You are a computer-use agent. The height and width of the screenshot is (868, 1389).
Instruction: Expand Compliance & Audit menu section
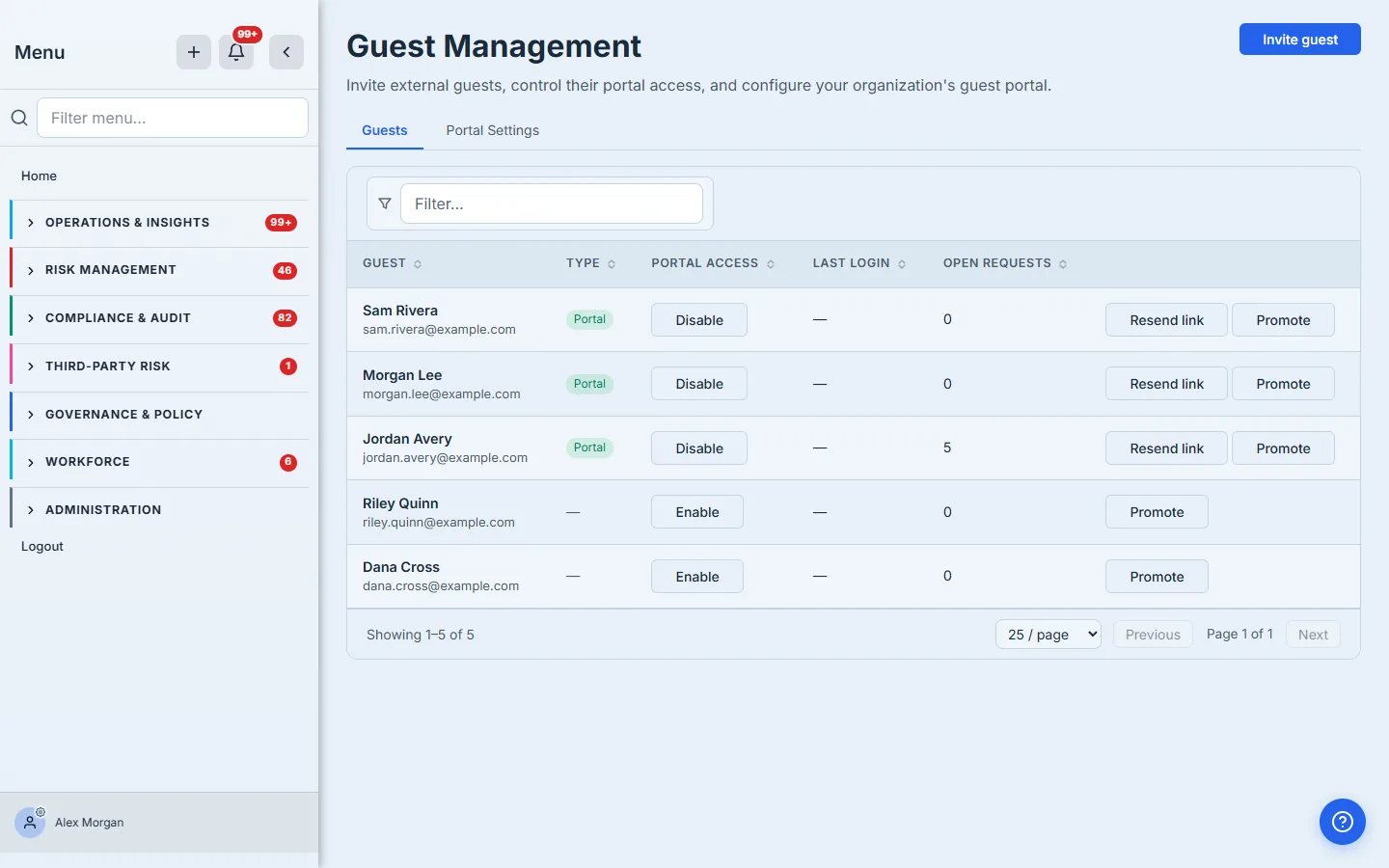point(159,318)
